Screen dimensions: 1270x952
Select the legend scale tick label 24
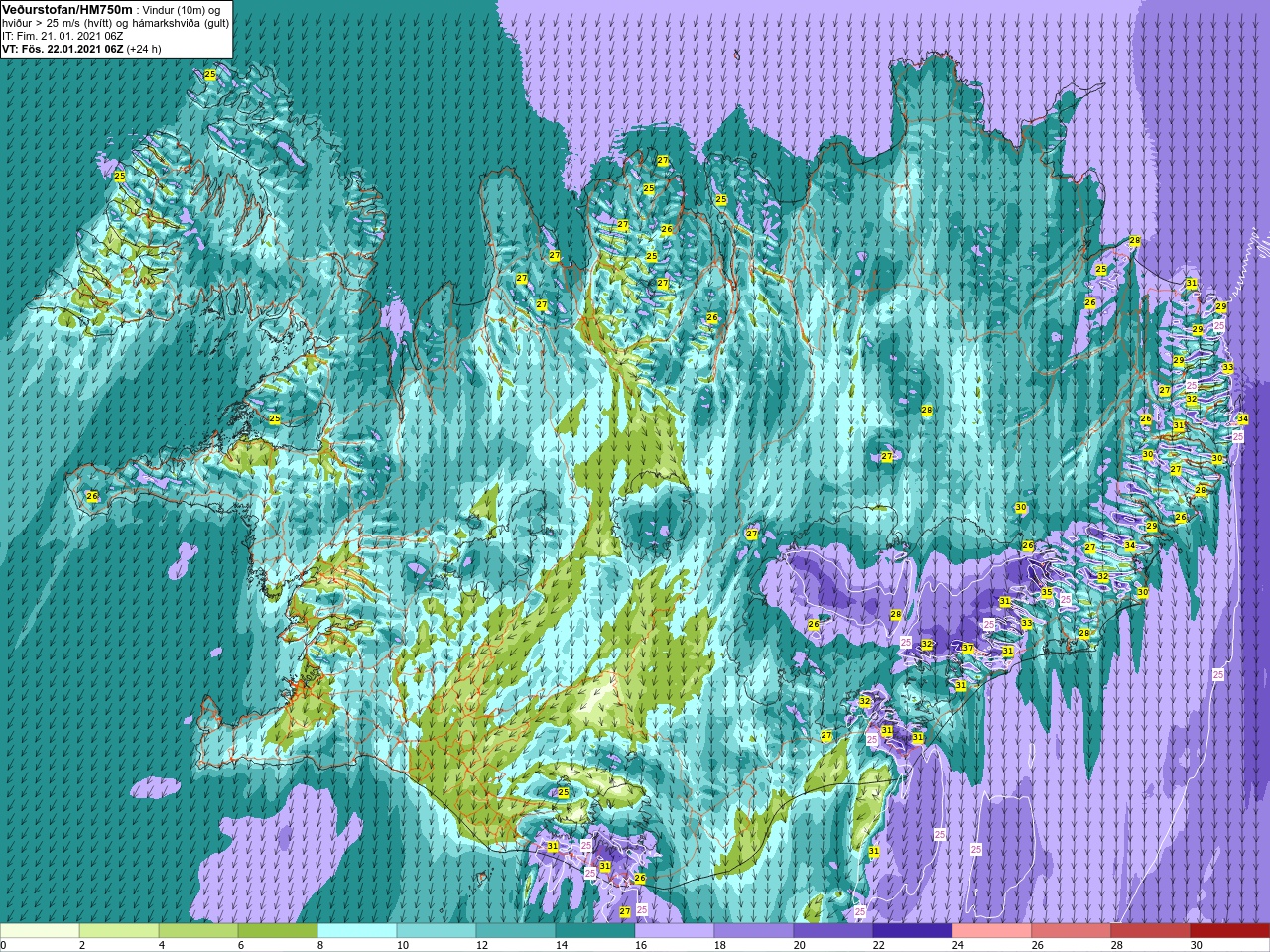click(x=957, y=945)
